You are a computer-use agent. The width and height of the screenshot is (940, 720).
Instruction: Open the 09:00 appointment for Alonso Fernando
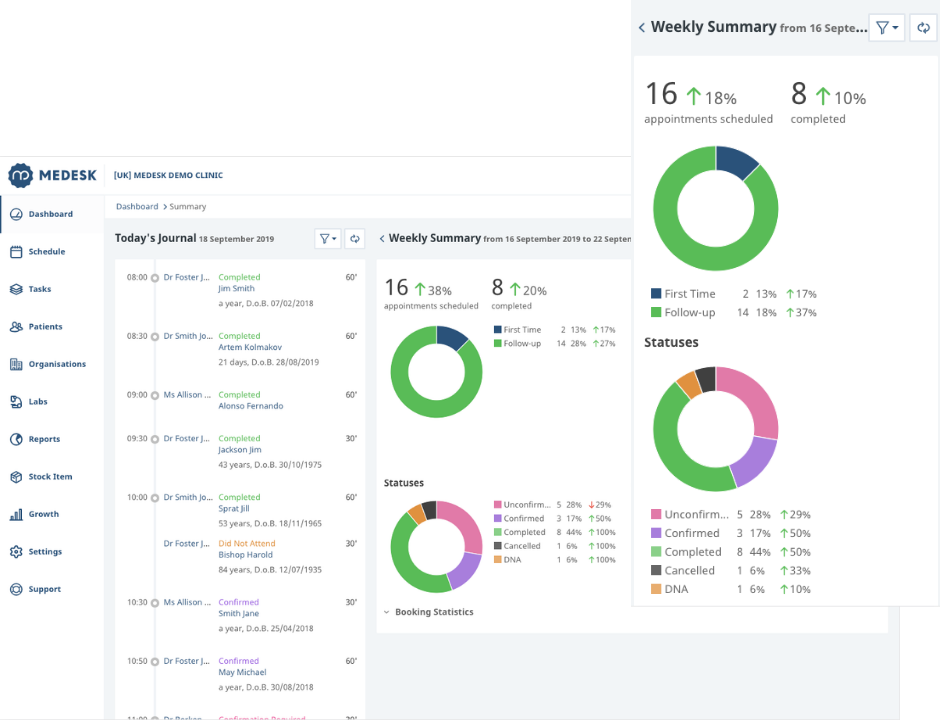(250, 406)
